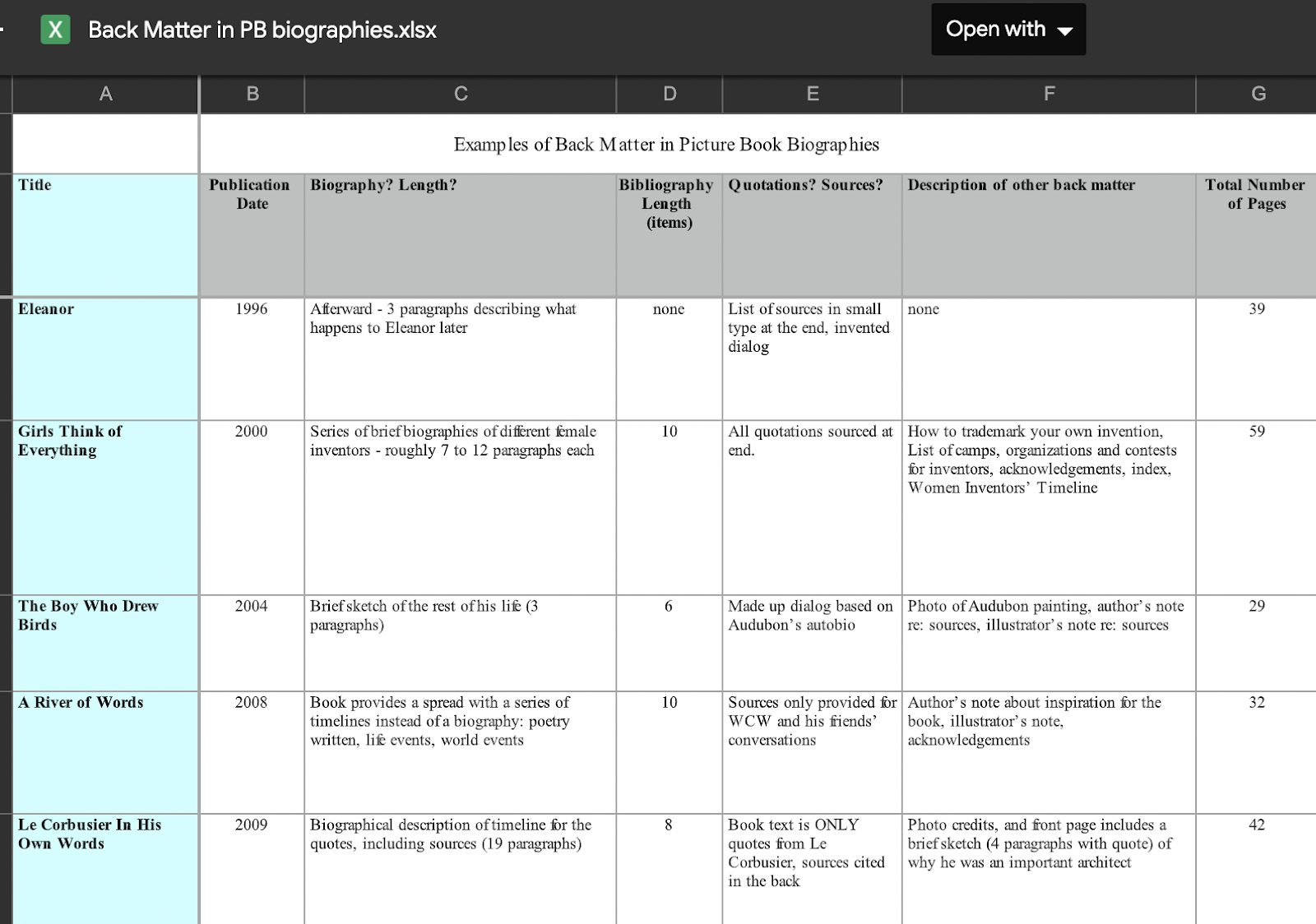Click the file name 'Back Matter in PB biographies.xlsx'
1316x924 pixels.
coord(262,30)
